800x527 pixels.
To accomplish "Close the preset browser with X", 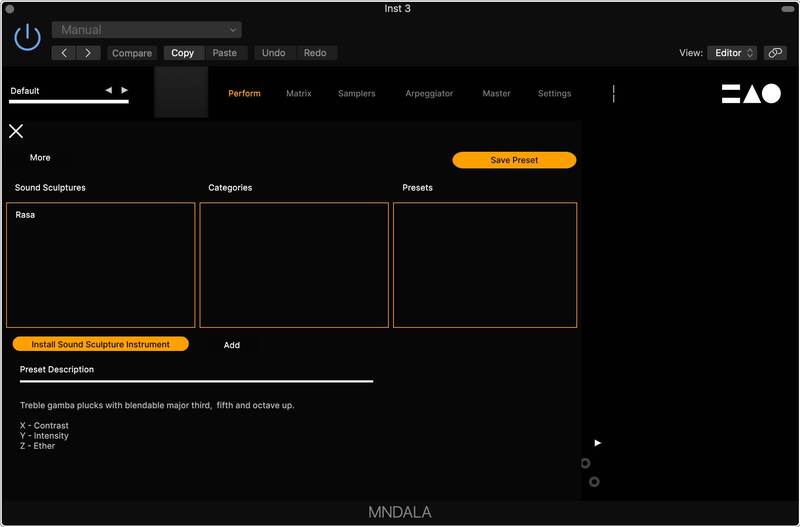I will tap(16, 131).
